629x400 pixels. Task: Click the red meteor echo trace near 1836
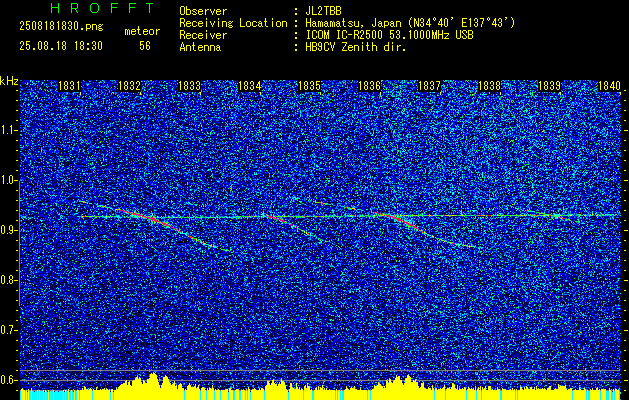[405, 222]
